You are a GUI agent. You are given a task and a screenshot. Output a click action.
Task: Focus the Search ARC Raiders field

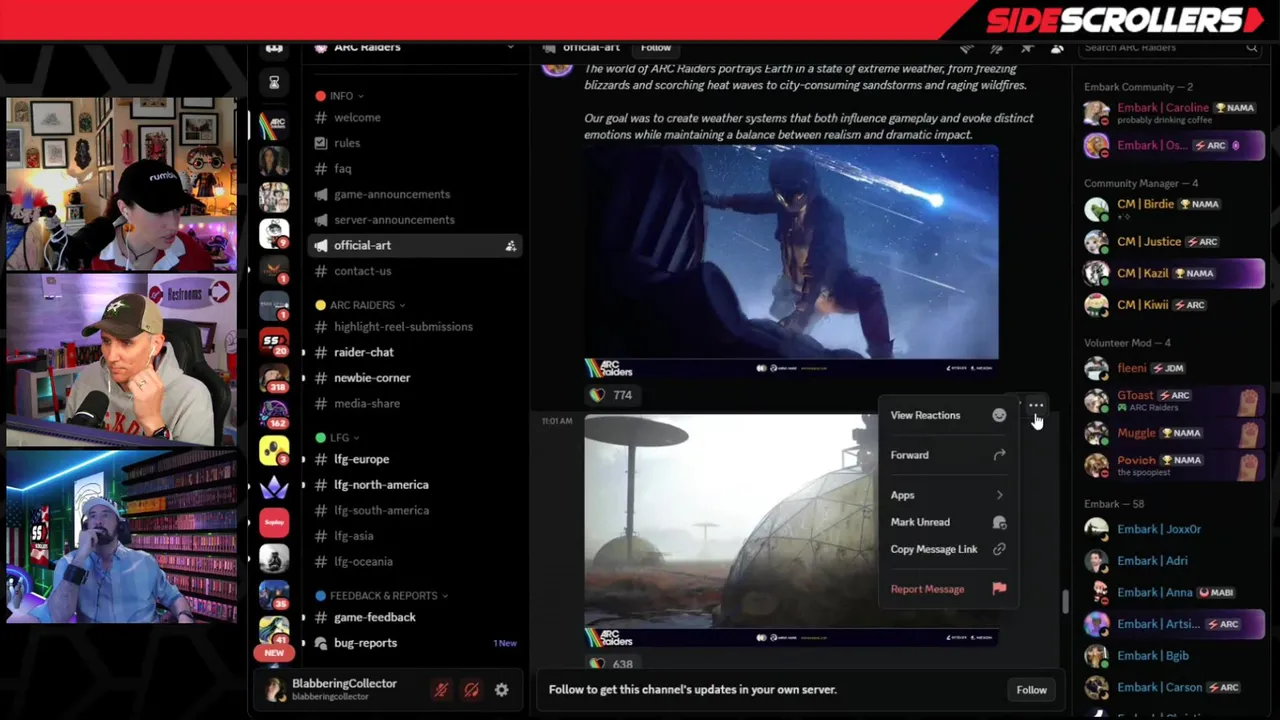pyautogui.click(x=1170, y=48)
